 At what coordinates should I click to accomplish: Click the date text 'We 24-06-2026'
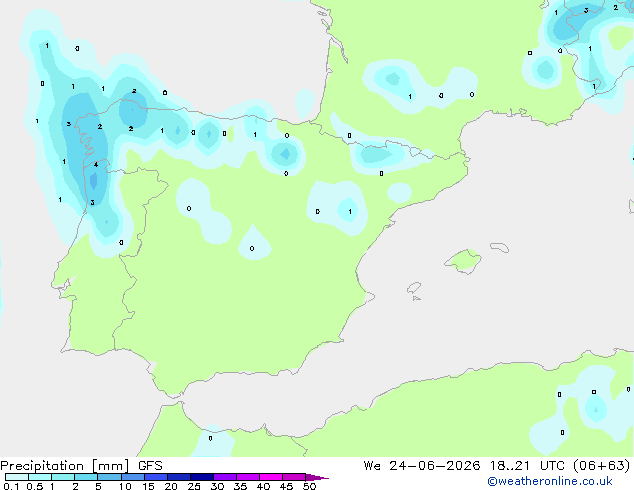coord(422,466)
